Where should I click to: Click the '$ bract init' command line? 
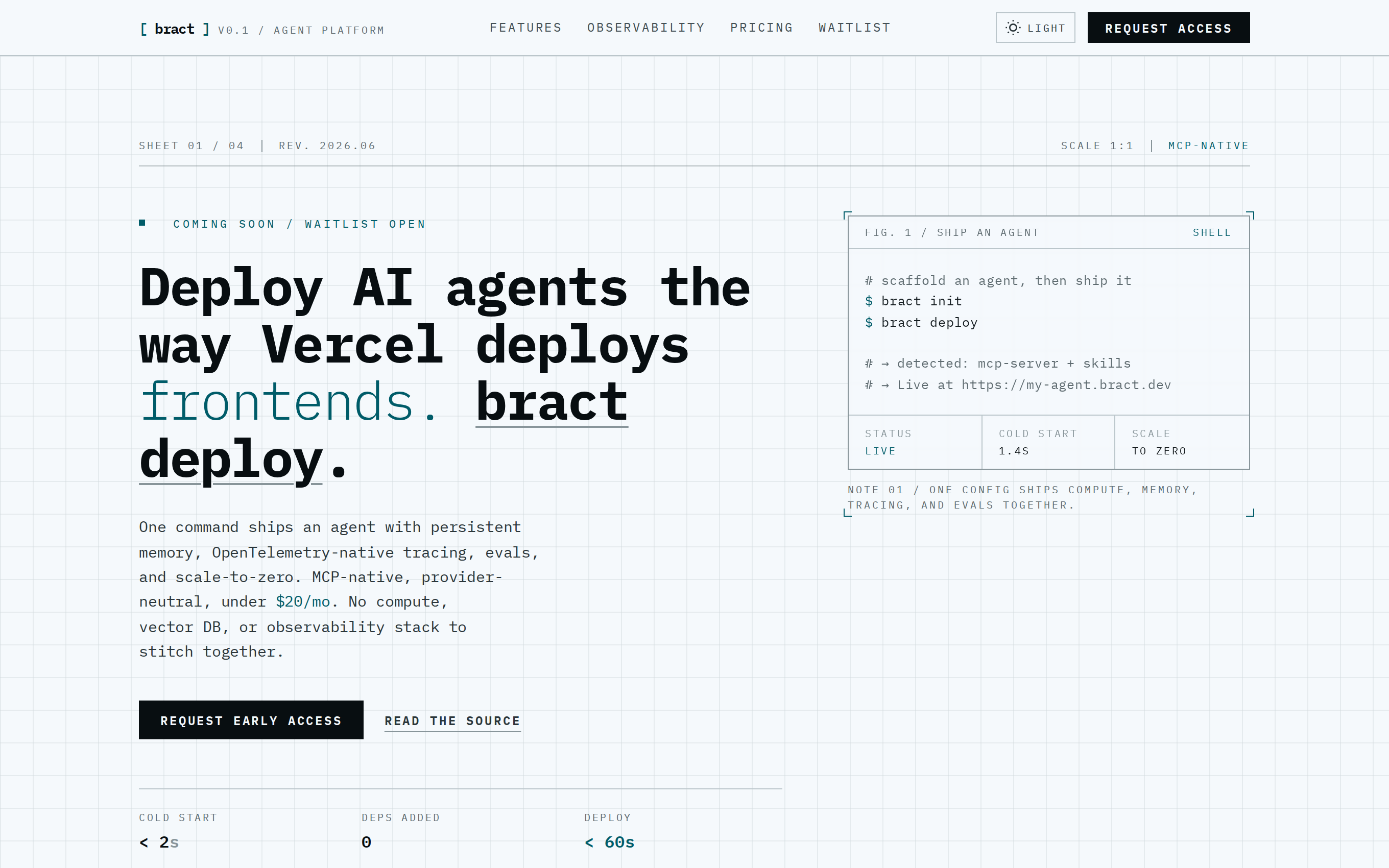913,301
